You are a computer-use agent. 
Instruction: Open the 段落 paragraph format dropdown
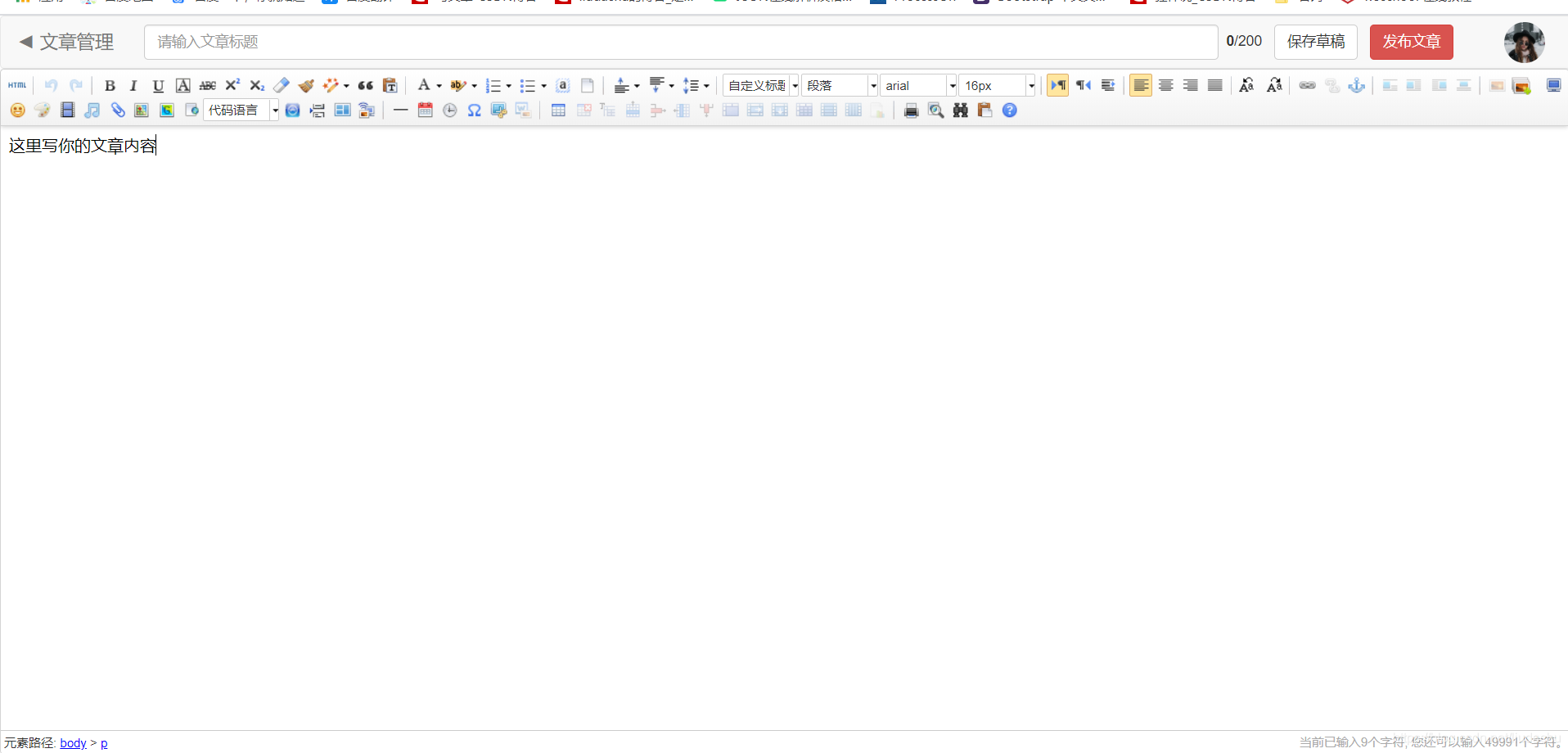tap(840, 85)
